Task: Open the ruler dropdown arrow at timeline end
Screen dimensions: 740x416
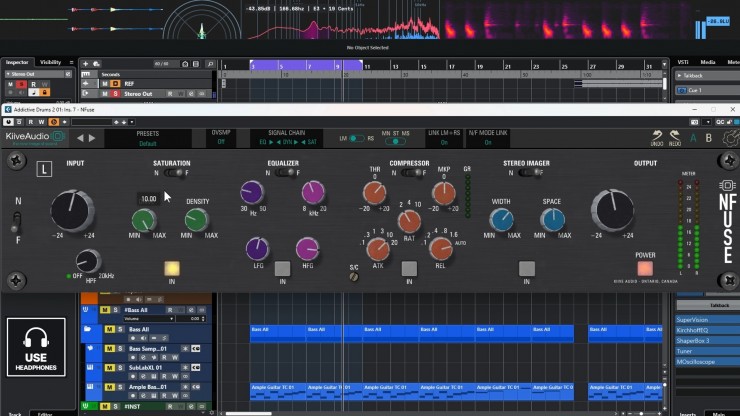Action: (x=664, y=64)
